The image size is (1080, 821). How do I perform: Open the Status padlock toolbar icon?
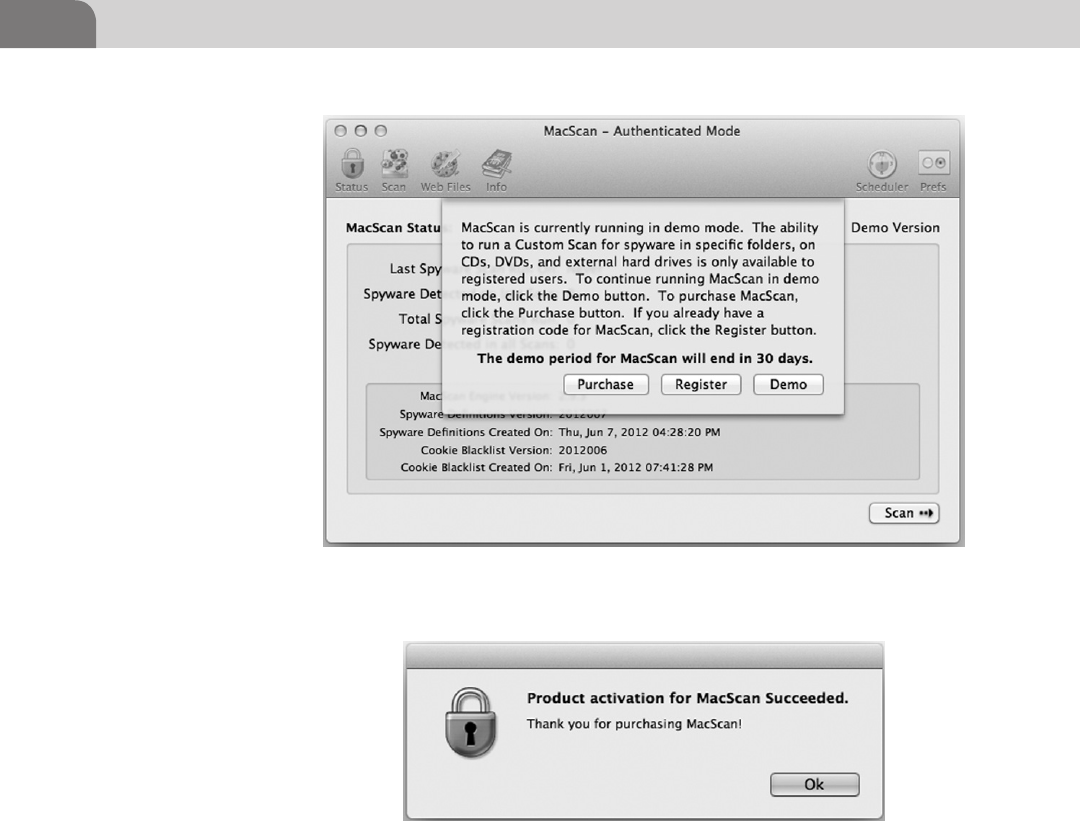coord(352,170)
